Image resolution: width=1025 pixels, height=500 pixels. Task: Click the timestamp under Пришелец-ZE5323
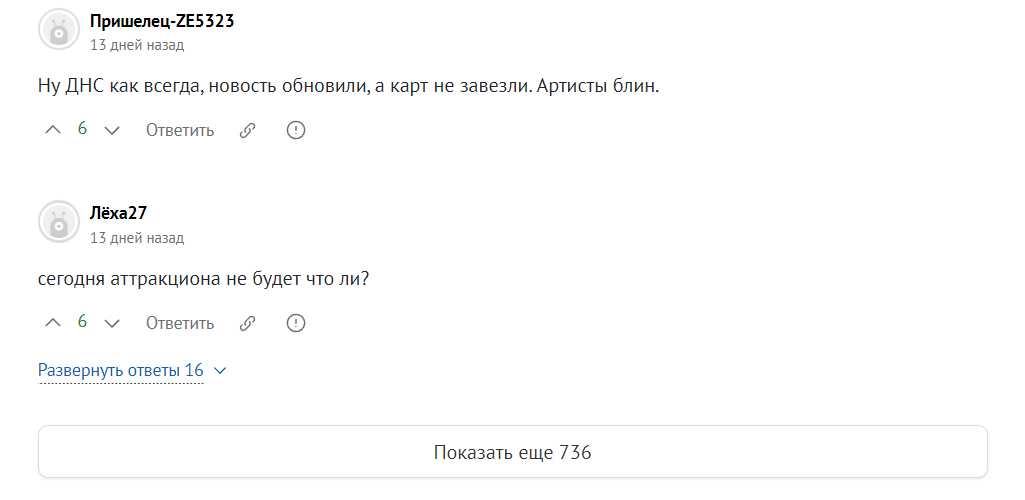[x=137, y=45]
